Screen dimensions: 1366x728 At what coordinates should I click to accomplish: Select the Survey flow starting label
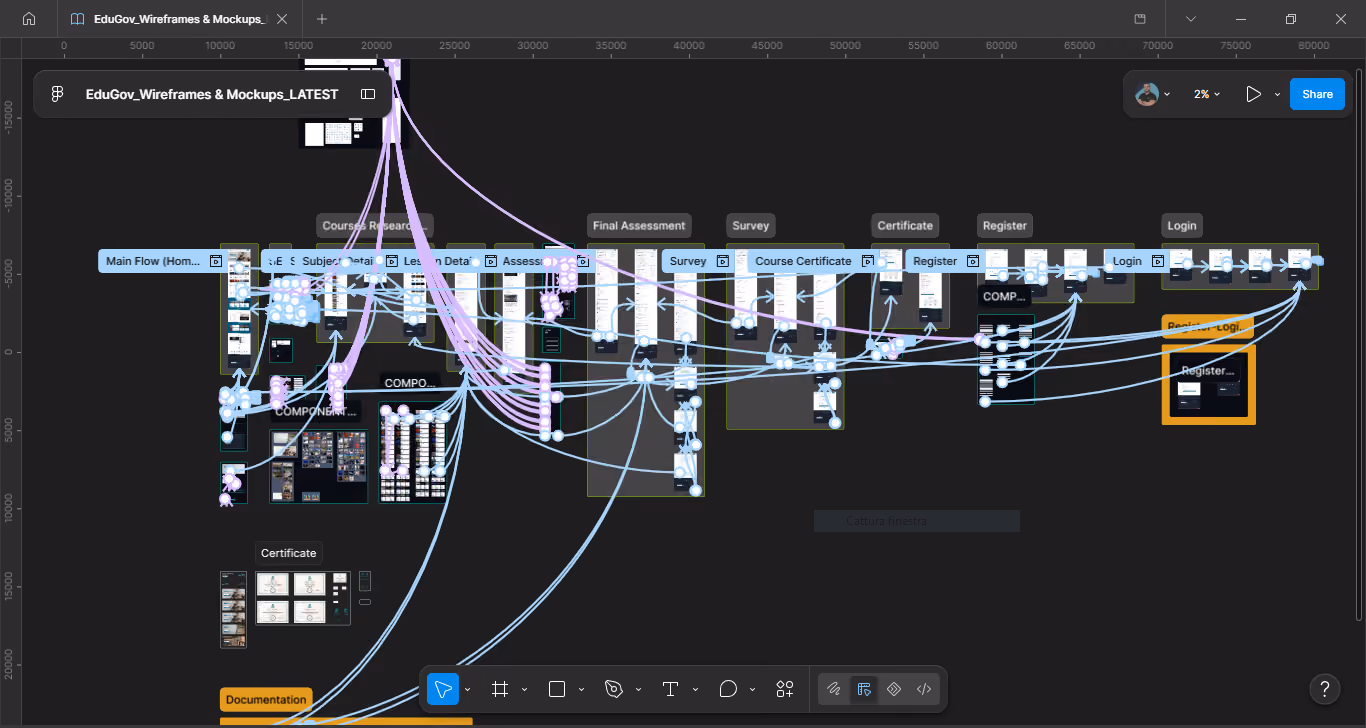point(688,261)
